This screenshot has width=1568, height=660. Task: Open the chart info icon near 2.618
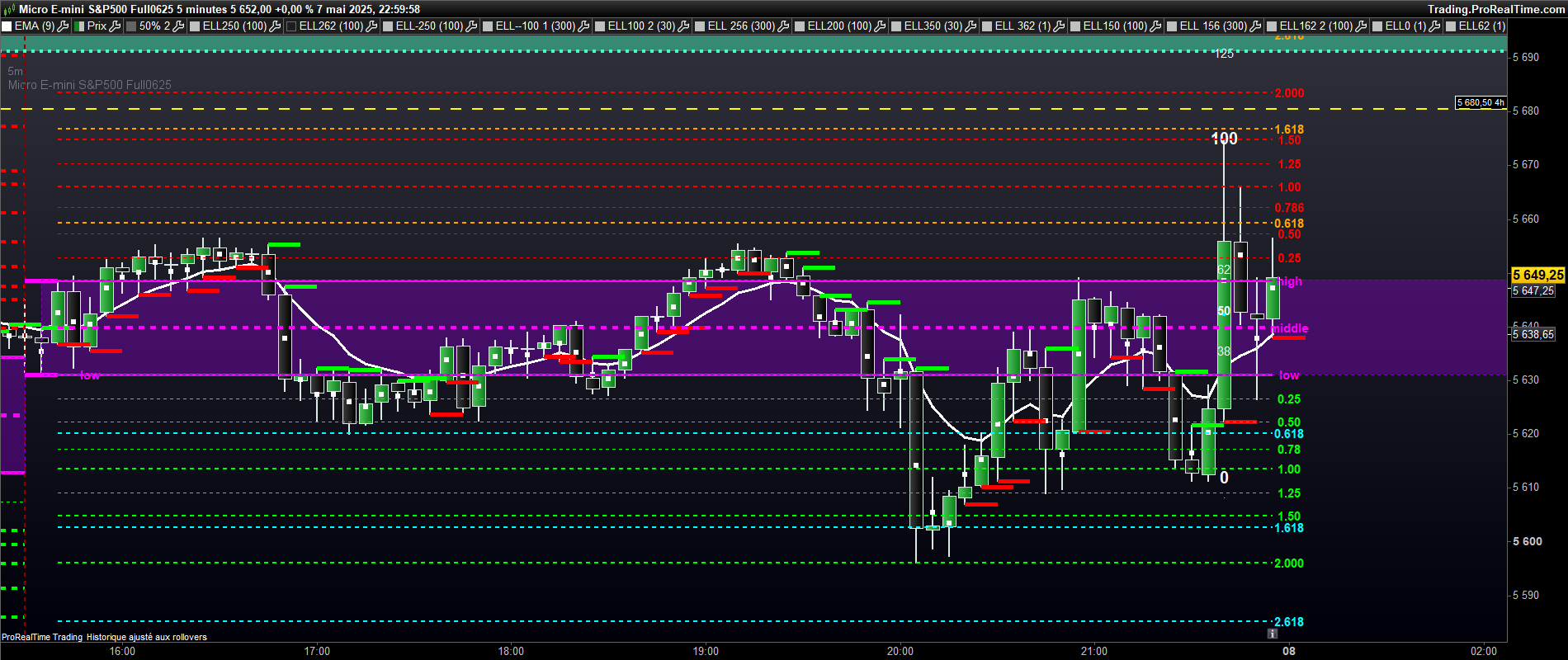pos(1273,634)
